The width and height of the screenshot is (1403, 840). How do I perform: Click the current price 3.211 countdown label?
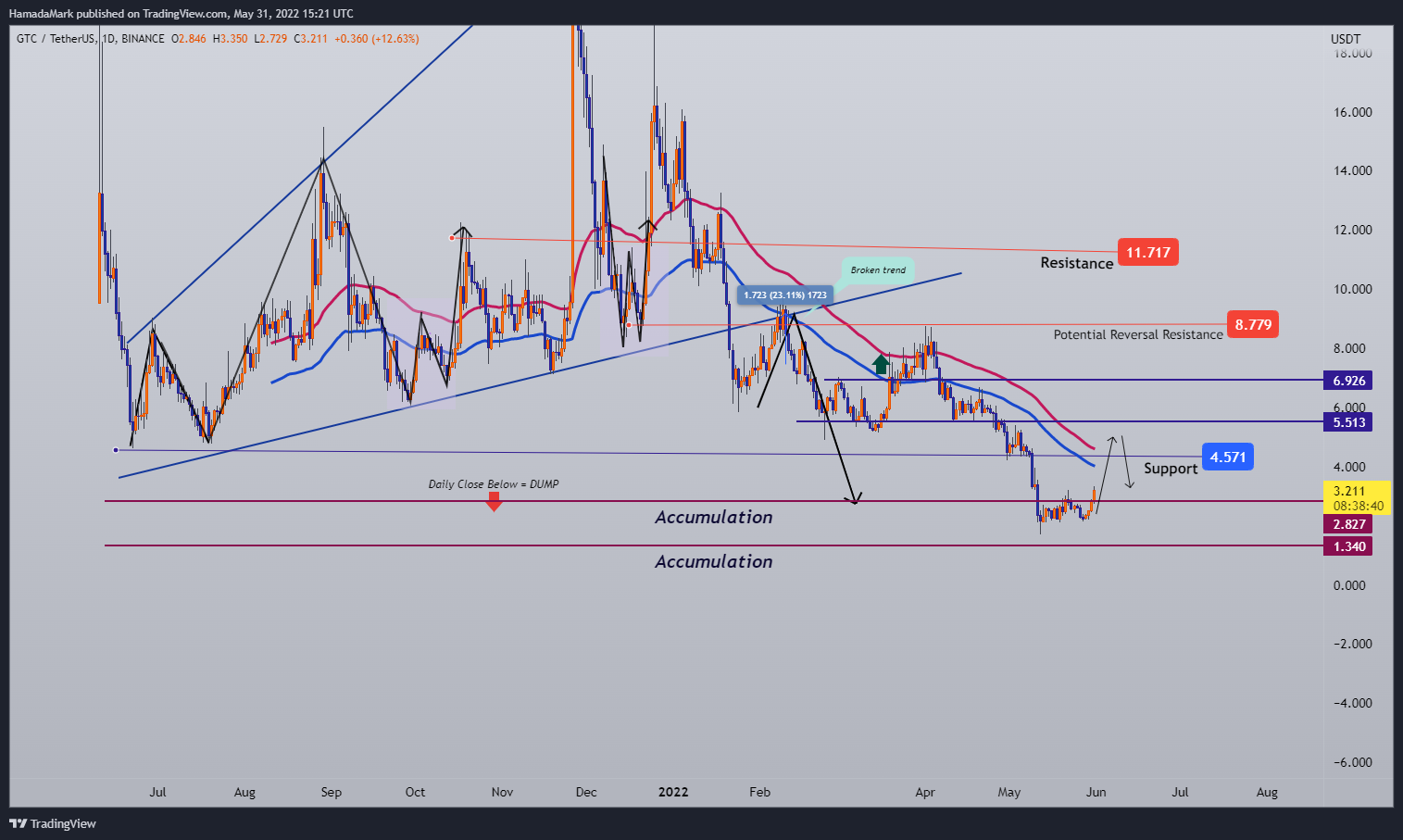tap(1358, 498)
